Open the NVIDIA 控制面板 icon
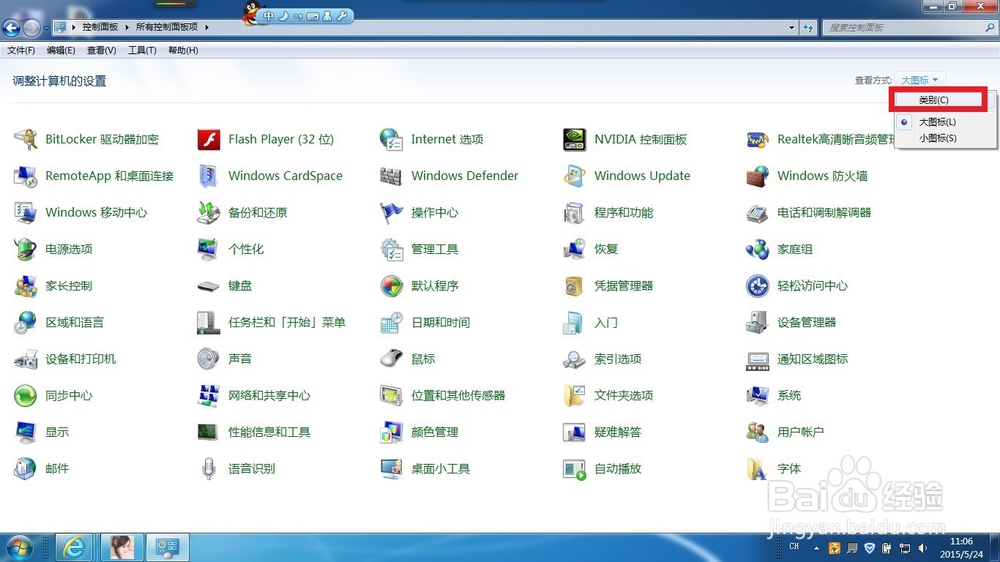 574,139
